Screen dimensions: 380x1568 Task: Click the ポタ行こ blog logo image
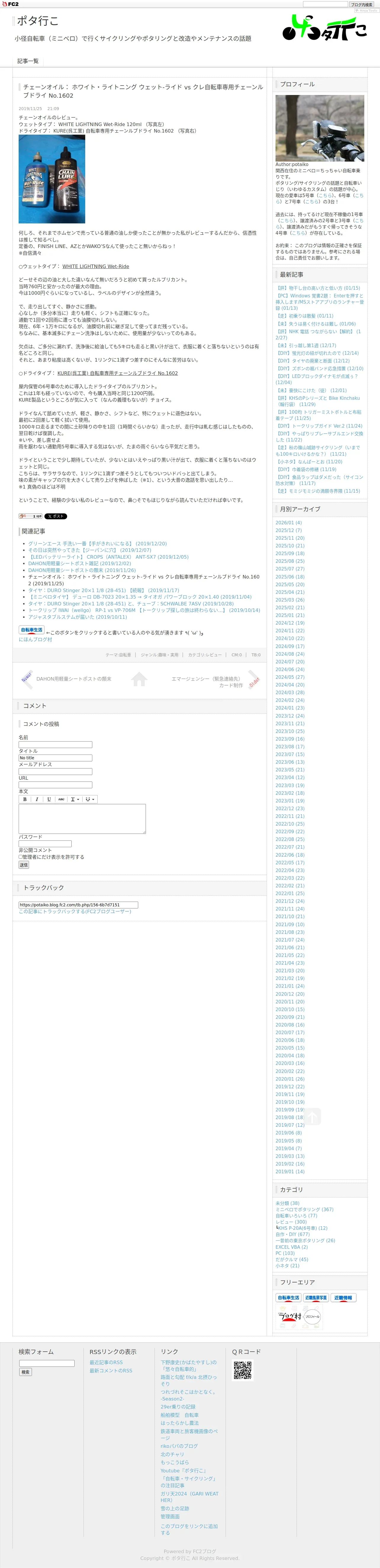coord(325,28)
